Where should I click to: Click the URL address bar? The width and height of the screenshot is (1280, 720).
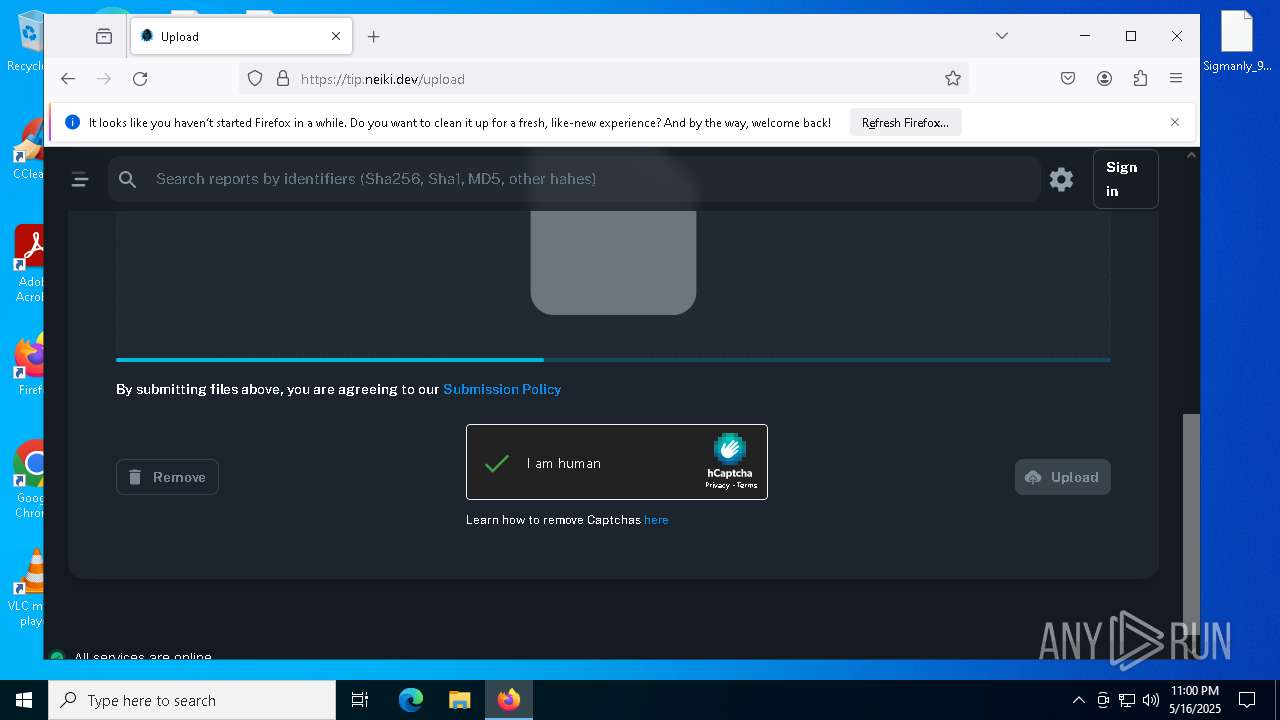point(603,78)
